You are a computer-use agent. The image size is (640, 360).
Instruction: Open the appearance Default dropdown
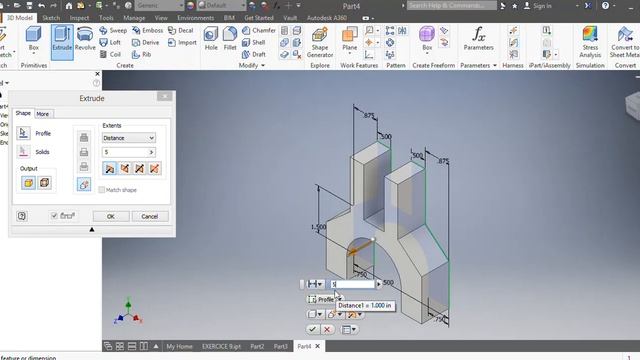pyautogui.click(x=221, y=6)
